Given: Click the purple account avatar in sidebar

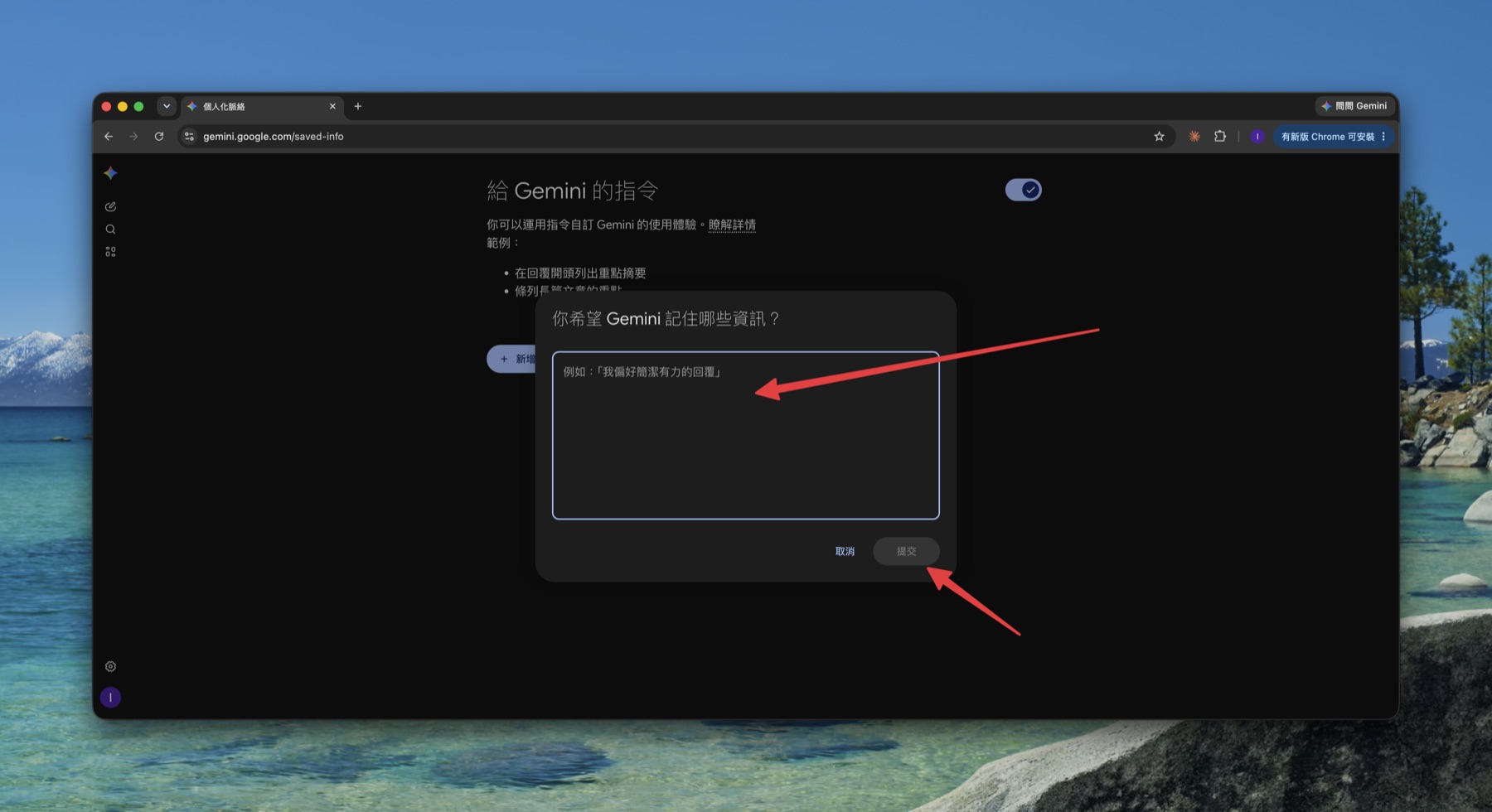Looking at the screenshot, I should pos(110,698).
